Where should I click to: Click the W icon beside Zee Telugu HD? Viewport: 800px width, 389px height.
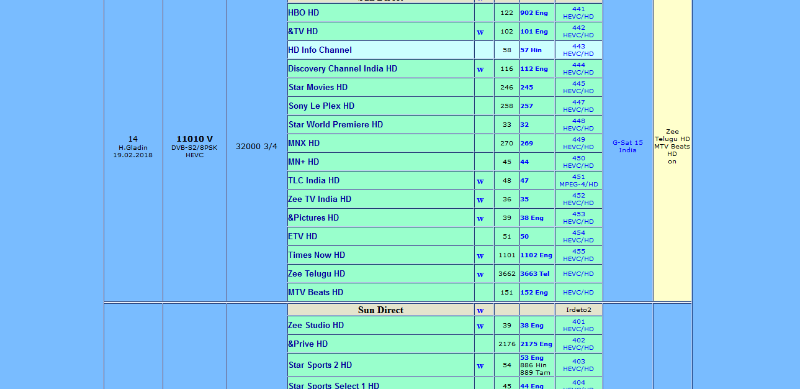pyautogui.click(x=480, y=274)
